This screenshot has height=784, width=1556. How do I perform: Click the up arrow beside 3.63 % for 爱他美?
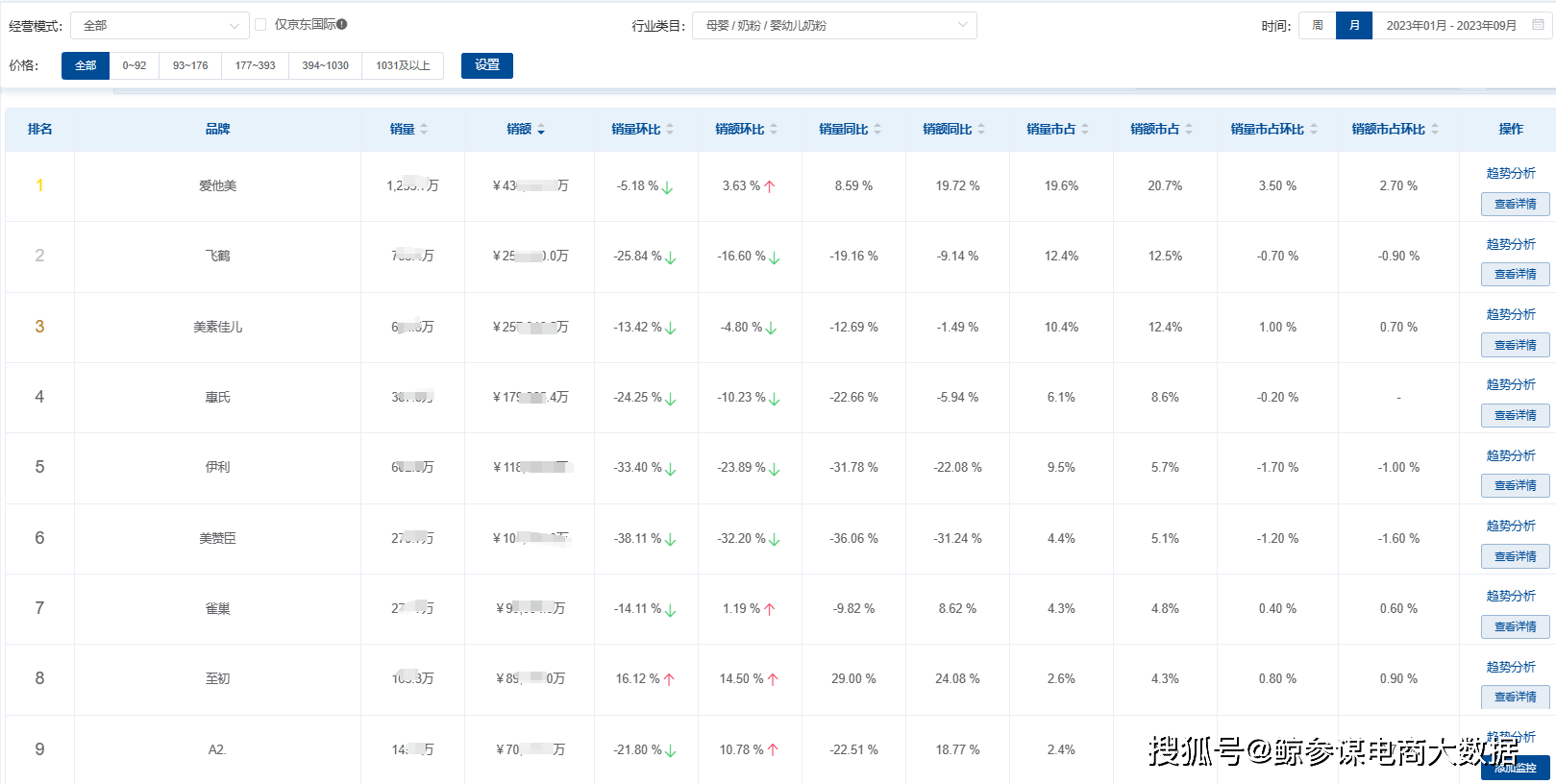[769, 187]
